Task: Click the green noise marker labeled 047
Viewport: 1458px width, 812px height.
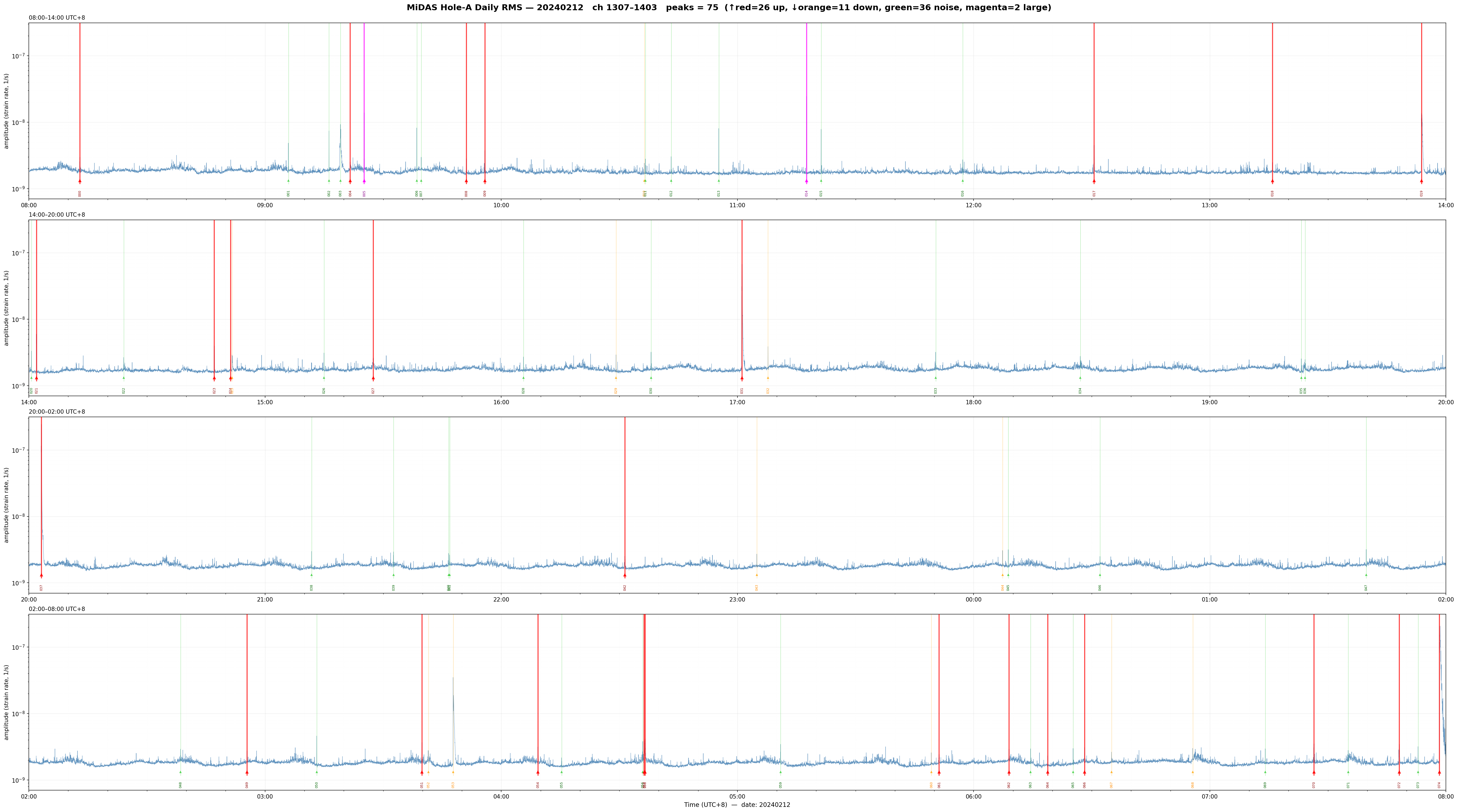Action: pos(1366,575)
